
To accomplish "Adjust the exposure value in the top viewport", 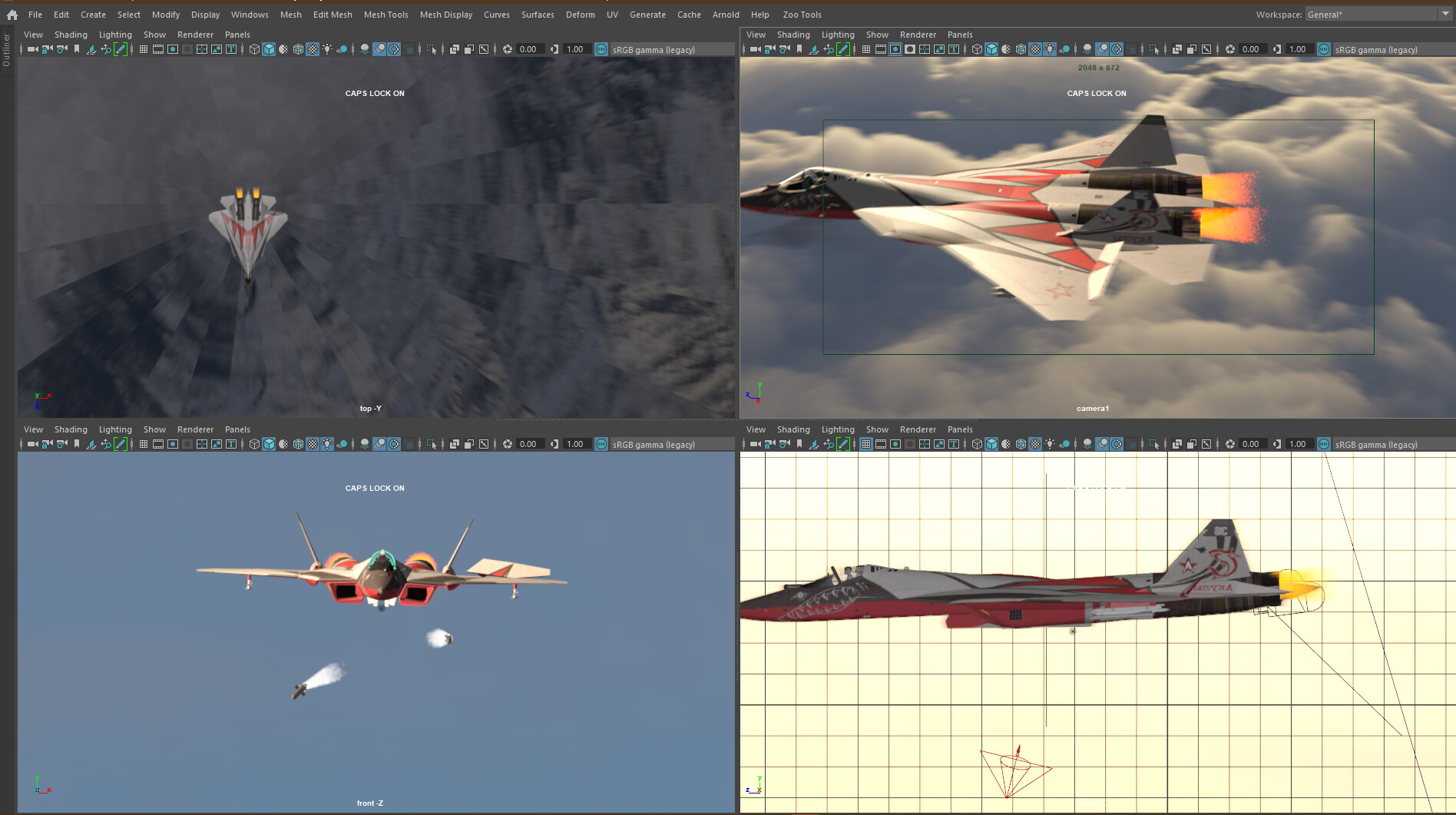I will (528, 49).
